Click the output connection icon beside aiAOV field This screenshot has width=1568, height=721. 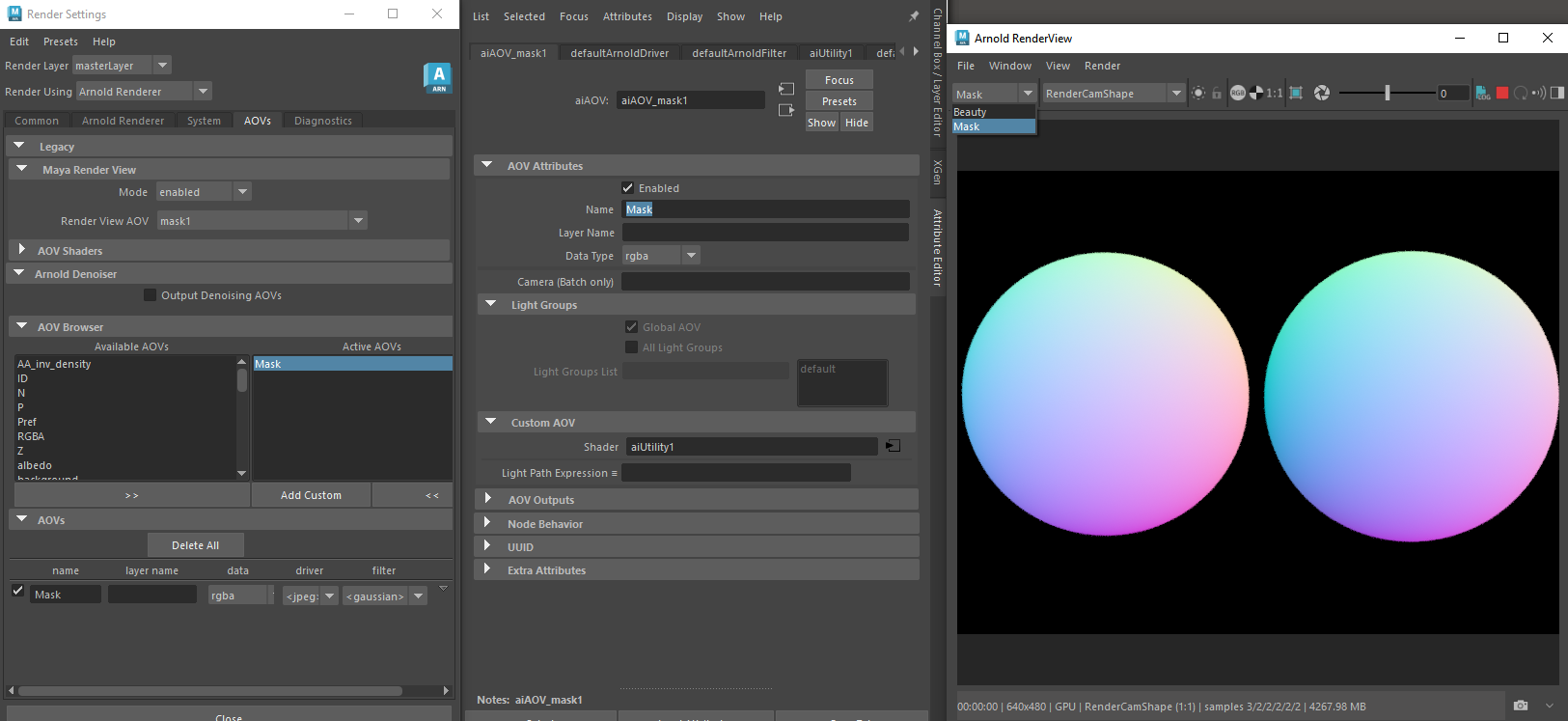click(x=786, y=110)
